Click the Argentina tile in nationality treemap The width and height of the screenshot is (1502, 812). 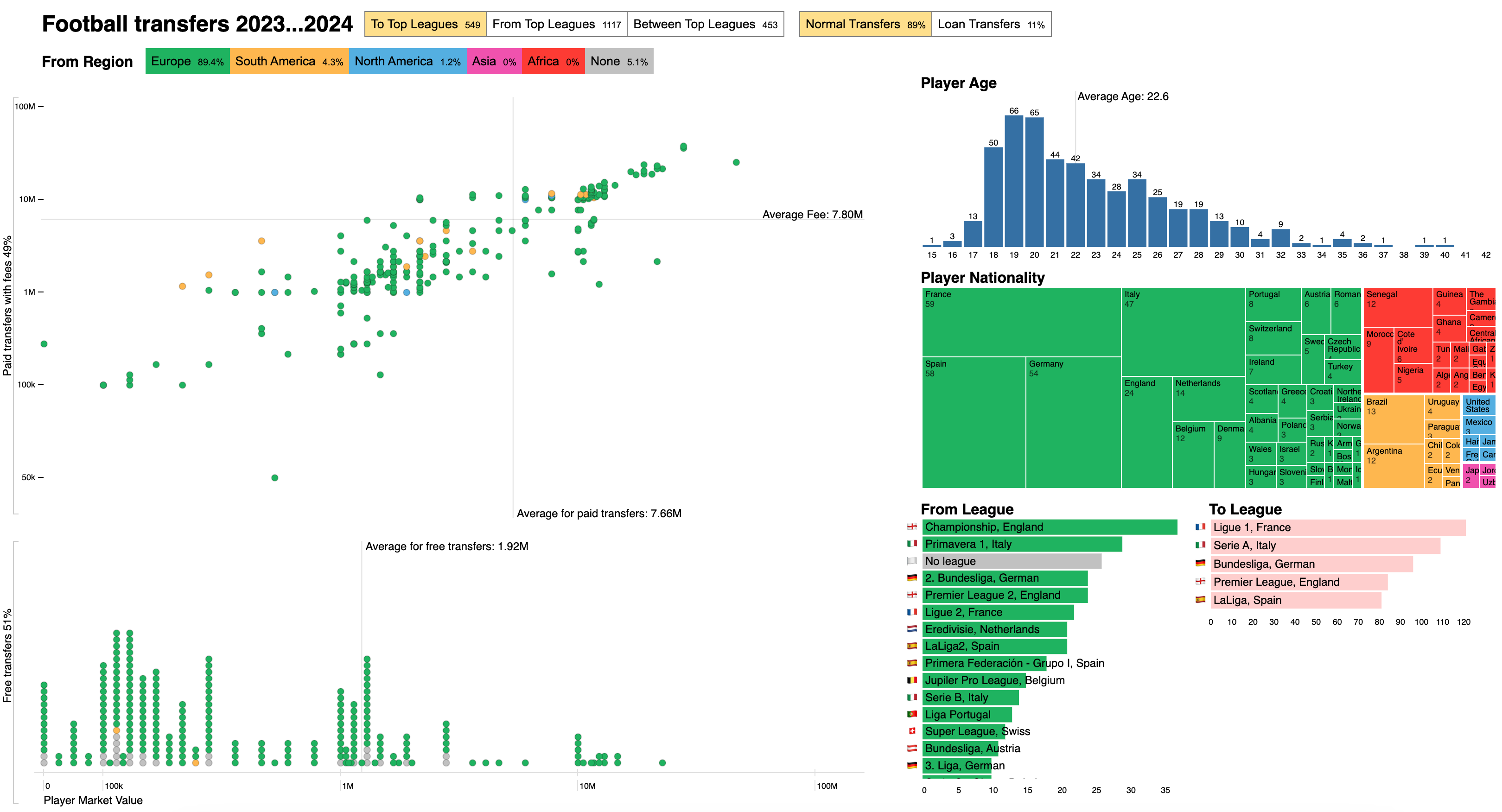(1394, 466)
